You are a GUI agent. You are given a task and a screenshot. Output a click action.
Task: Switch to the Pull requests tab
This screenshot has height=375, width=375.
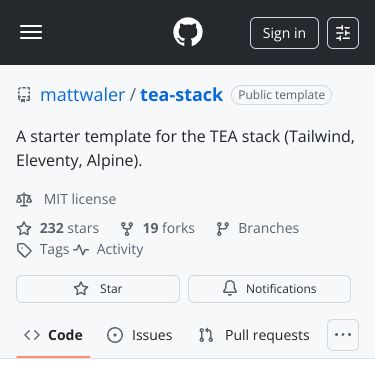click(254, 335)
